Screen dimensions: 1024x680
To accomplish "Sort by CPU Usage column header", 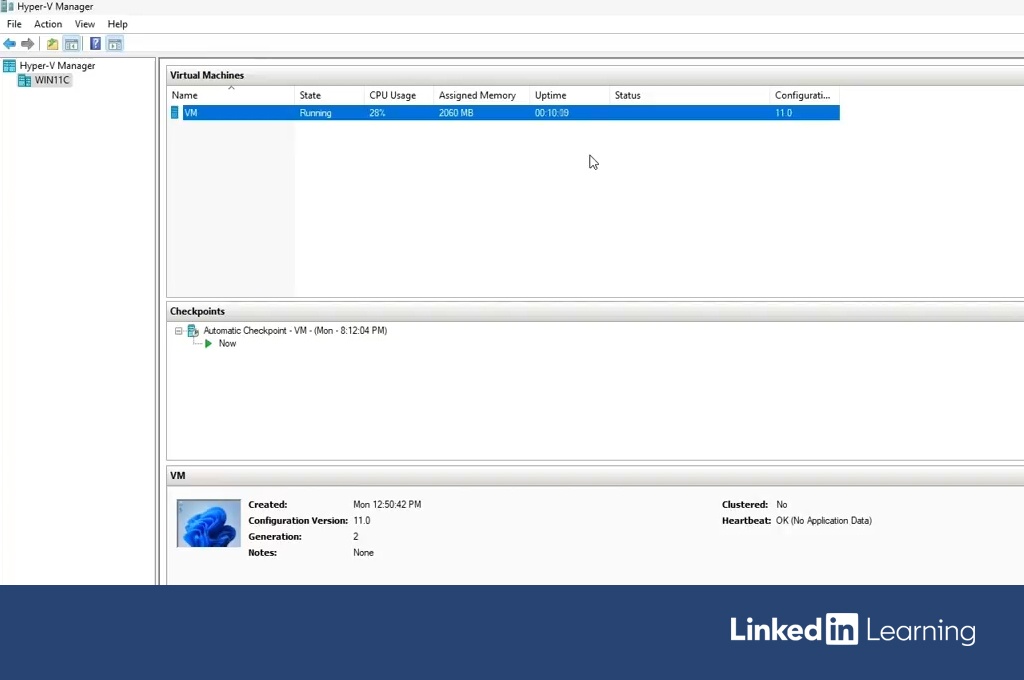I will pos(392,96).
